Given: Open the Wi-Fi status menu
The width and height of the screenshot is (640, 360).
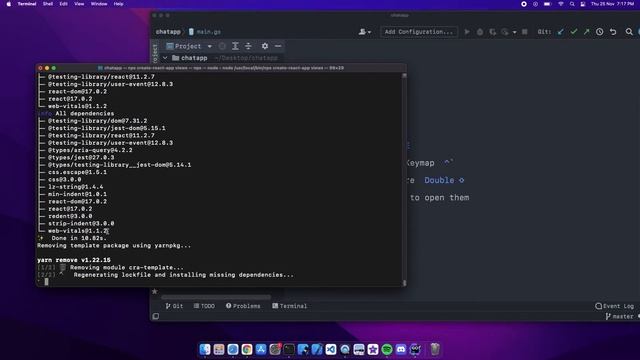Looking at the screenshot, I should (560, 4).
